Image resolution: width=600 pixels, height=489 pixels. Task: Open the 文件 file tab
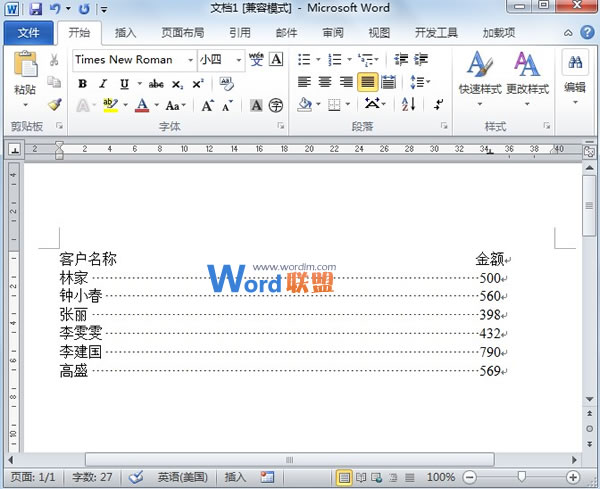[28, 33]
